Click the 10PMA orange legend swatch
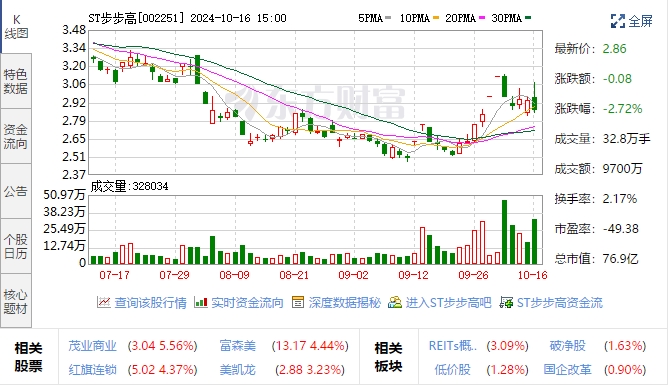The width and height of the screenshot is (668, 385). [435, 18]
